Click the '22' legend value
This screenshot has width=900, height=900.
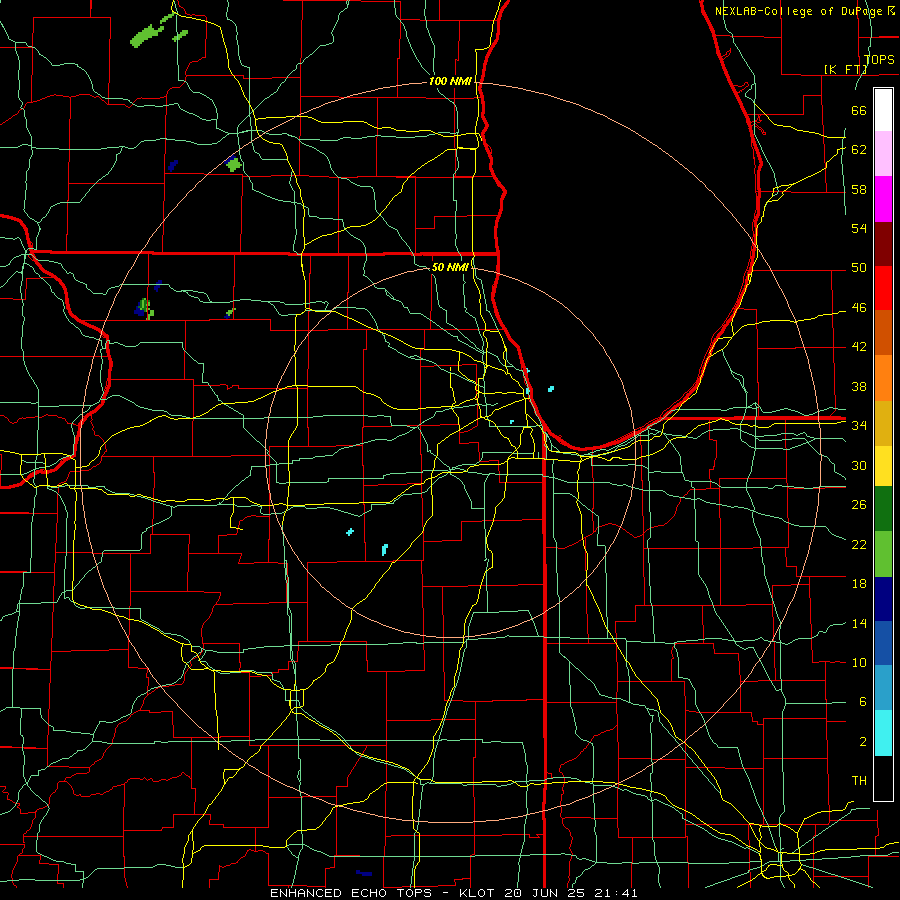(x=859, y=544)
